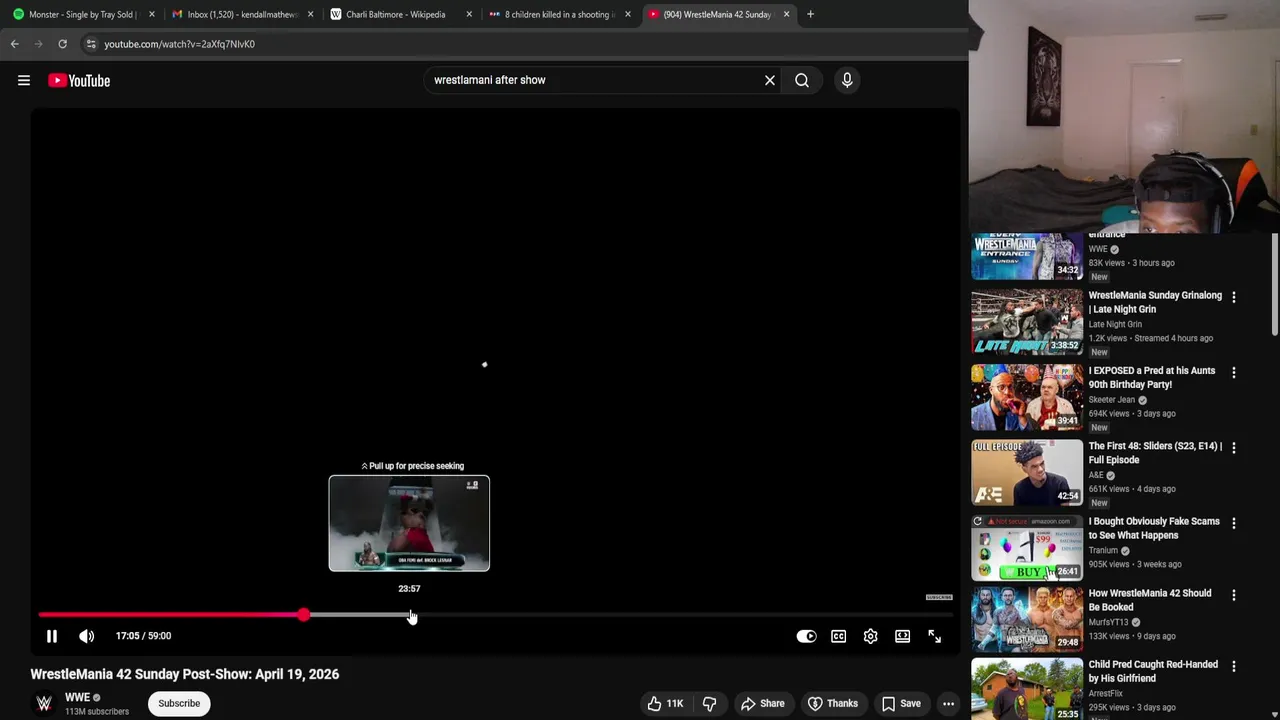Click the Late Night Grin channel name
The height and width of the screenshot is (720, 1280).
tap(1115, 324)
